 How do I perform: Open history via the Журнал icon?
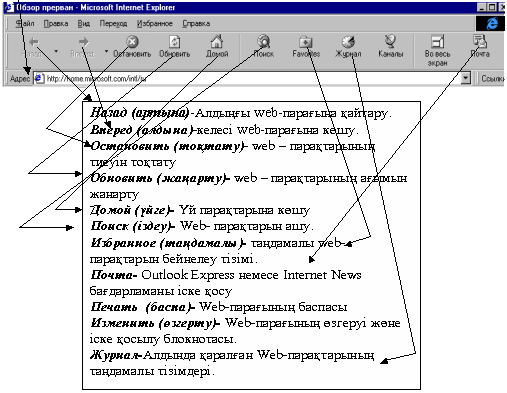click(x=348, y=42)
